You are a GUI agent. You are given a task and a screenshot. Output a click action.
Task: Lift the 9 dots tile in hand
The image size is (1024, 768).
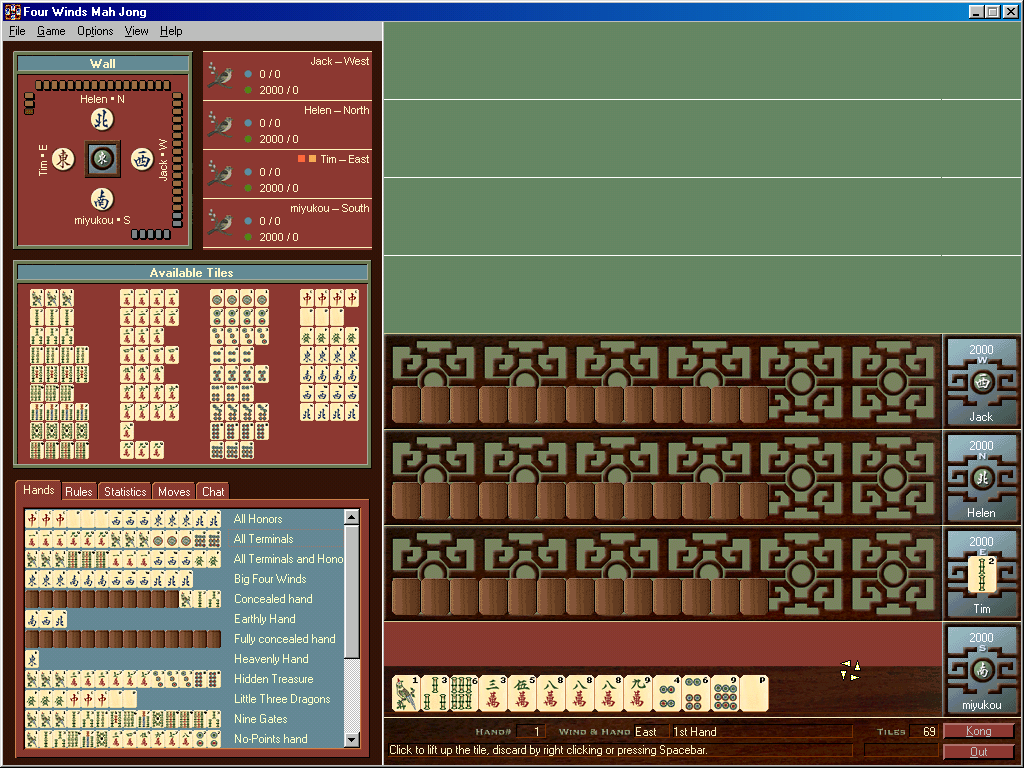pos(725,693)
